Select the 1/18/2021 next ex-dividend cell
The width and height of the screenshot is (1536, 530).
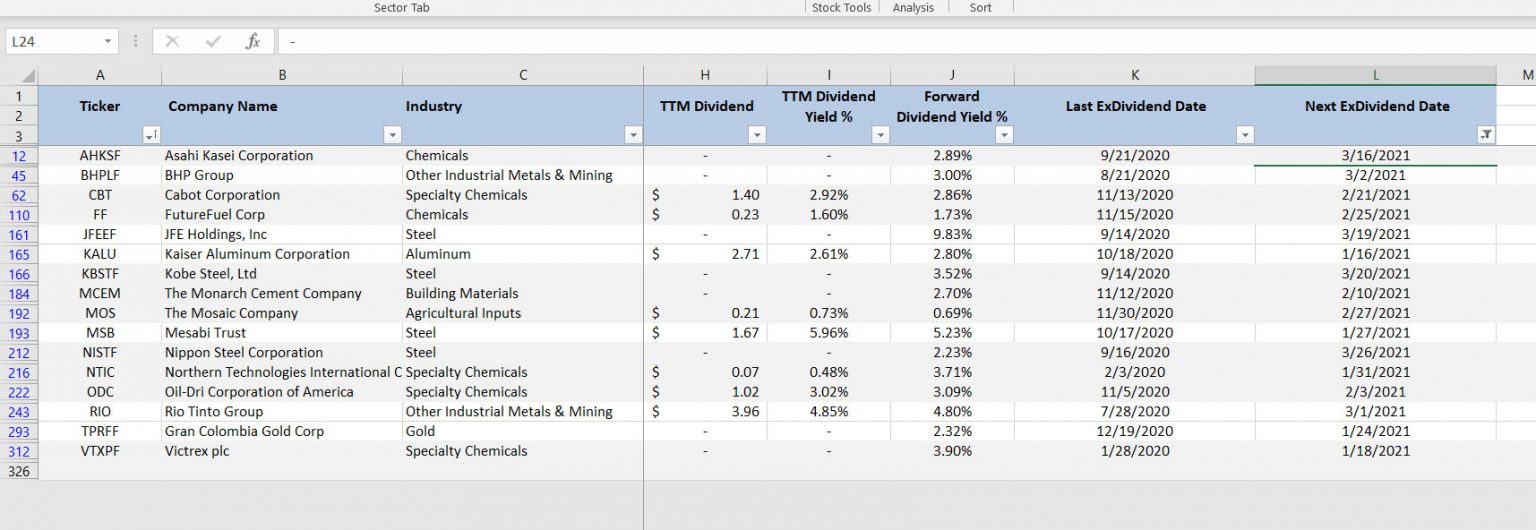coord(1376,451)
